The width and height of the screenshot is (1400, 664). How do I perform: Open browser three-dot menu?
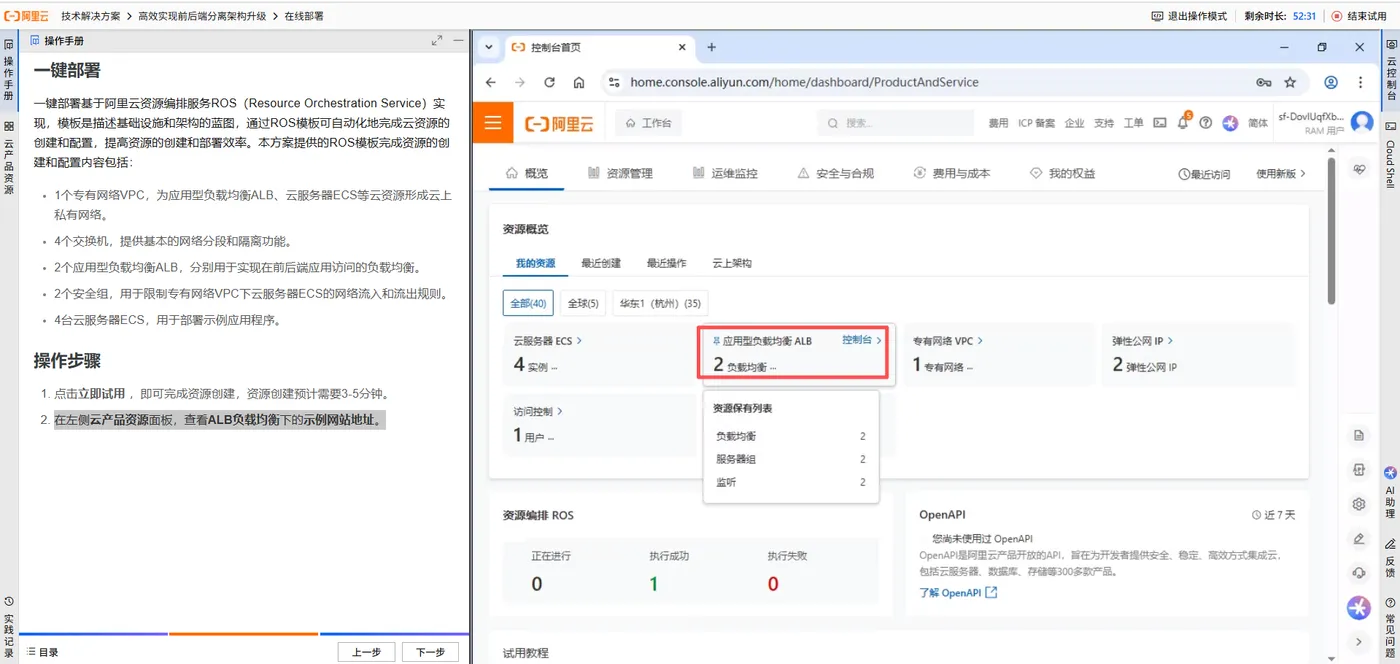(x=1361, y=82)
